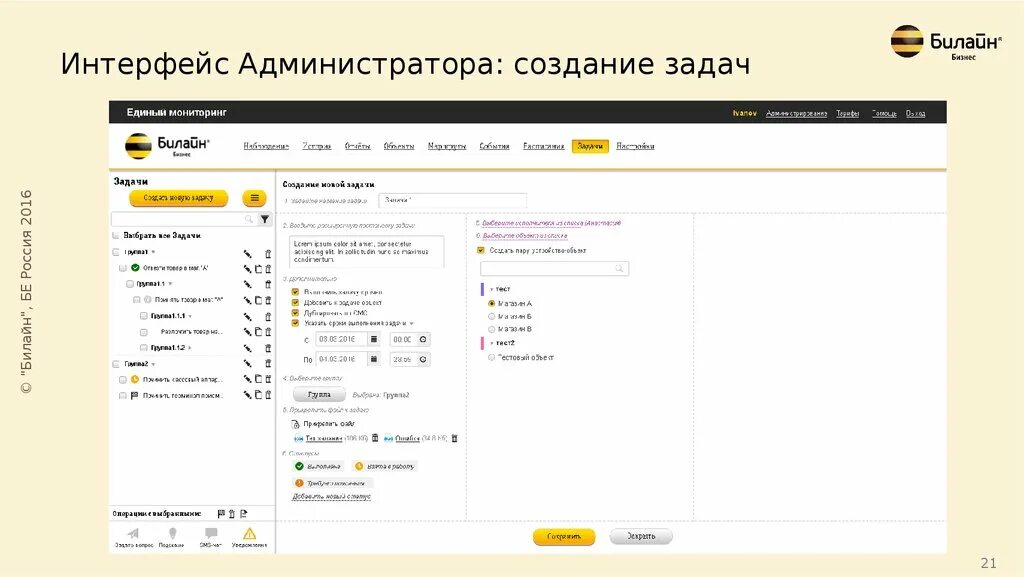Screen dimensions: 1024x577
Task: Click the pink color bar next to тест2
Action: pyautogui.click(x=483, y=342)
